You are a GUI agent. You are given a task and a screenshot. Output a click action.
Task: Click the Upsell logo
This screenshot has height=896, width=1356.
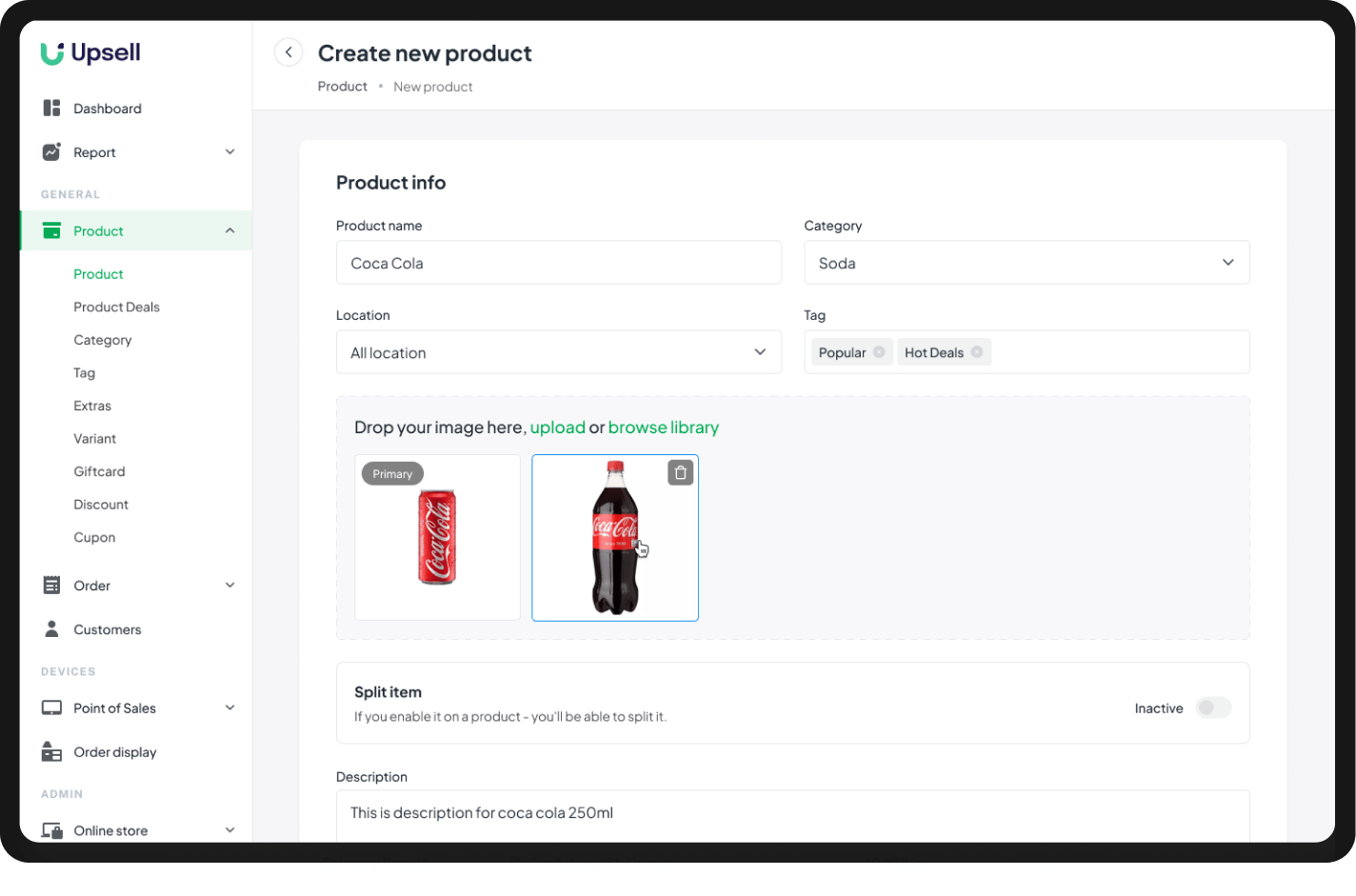90,53
